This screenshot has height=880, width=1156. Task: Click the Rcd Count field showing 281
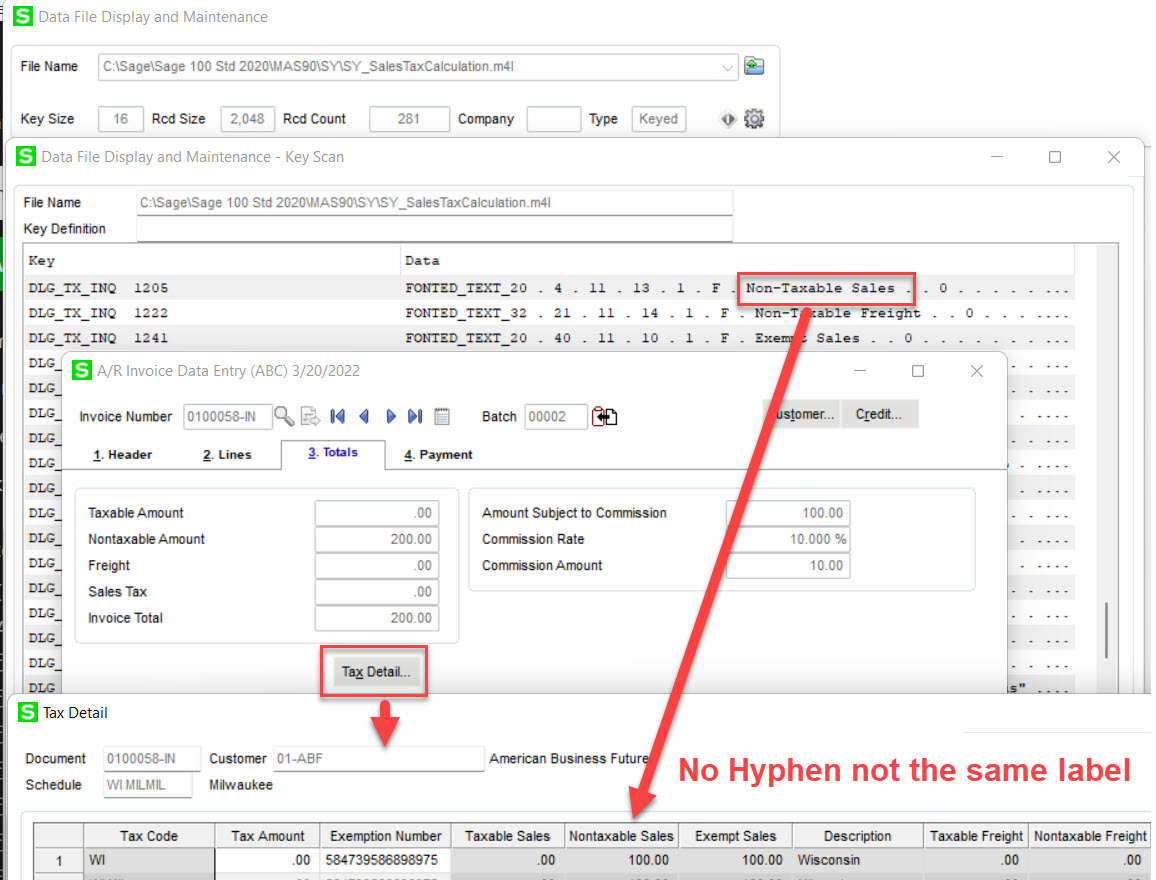[x=408, y=119]
